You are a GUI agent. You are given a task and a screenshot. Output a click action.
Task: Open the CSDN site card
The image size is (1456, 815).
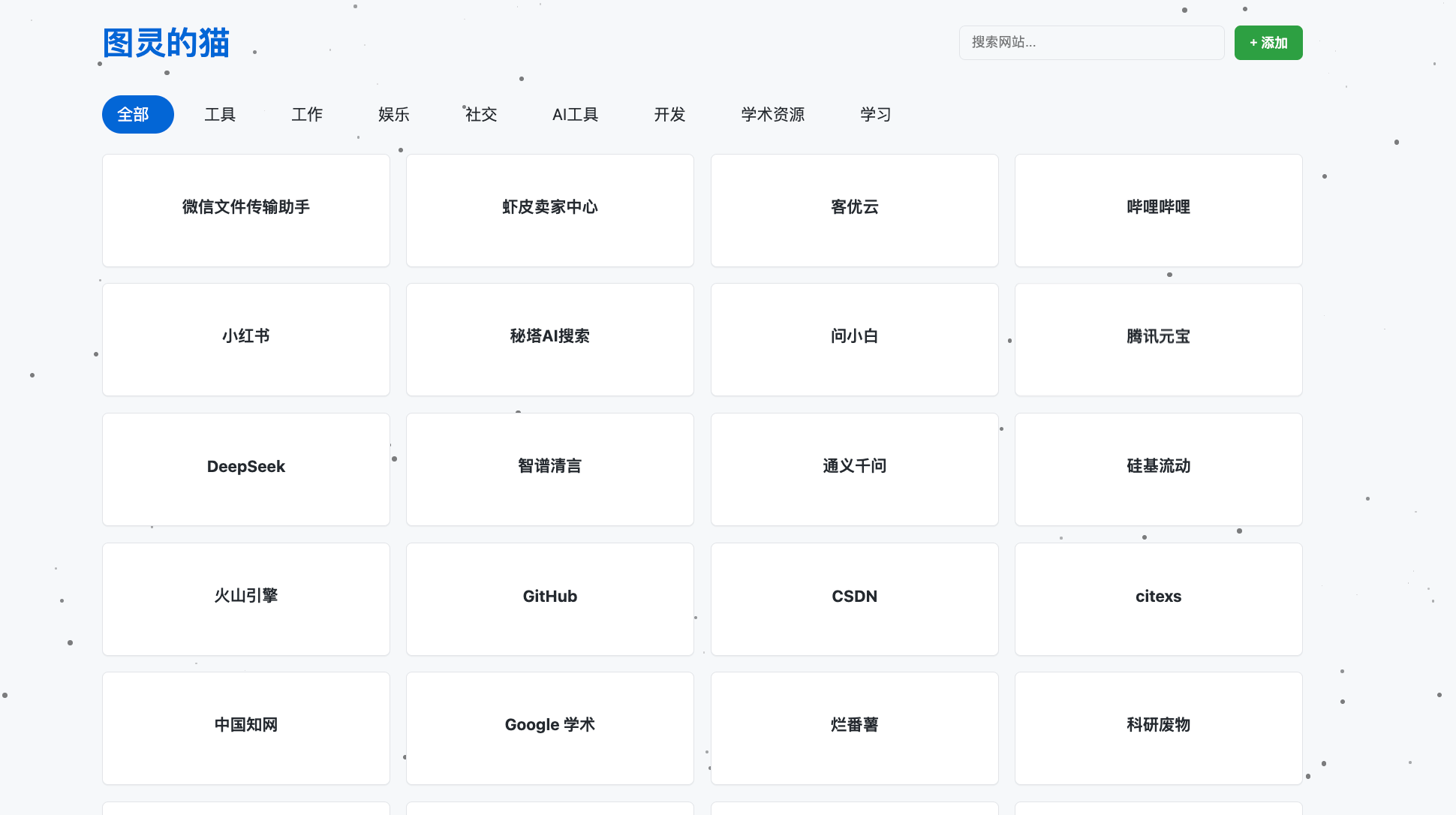(854, 599)
